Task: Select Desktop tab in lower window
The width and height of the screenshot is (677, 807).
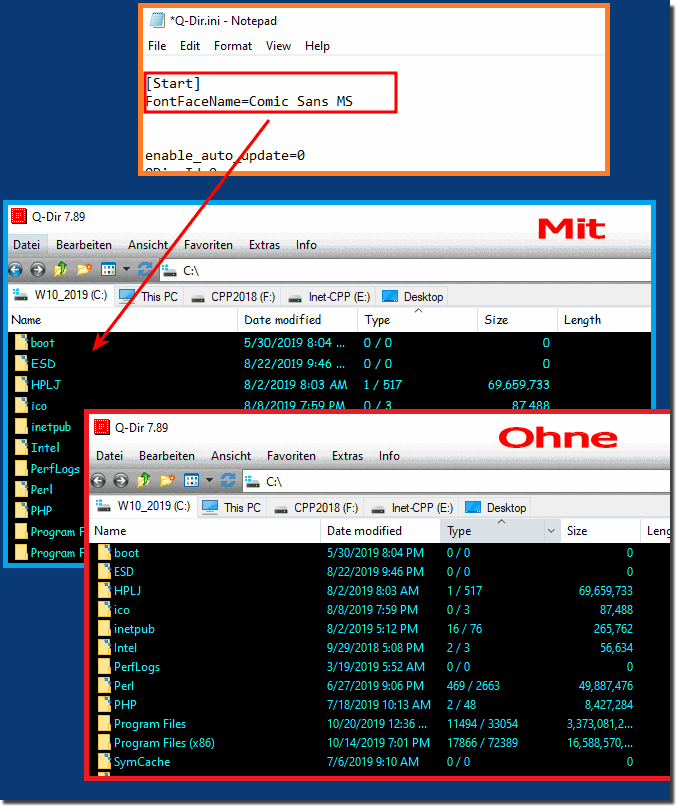Action: click(496, 508)
